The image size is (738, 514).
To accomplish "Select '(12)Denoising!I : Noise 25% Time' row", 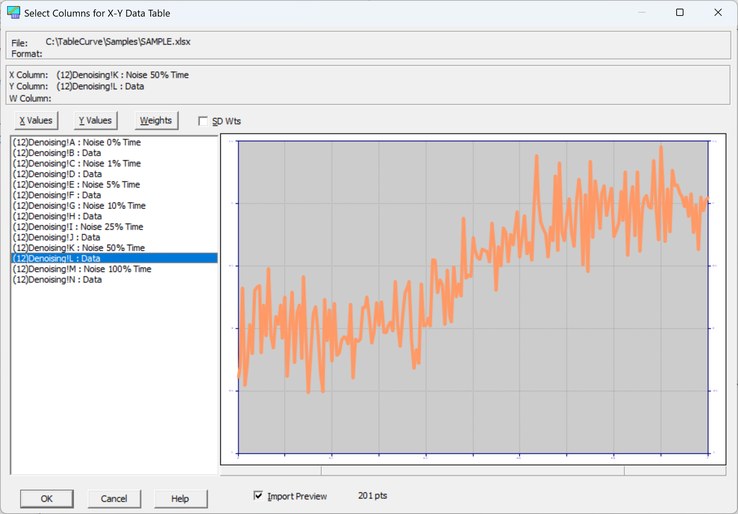I will click(114, 227).
